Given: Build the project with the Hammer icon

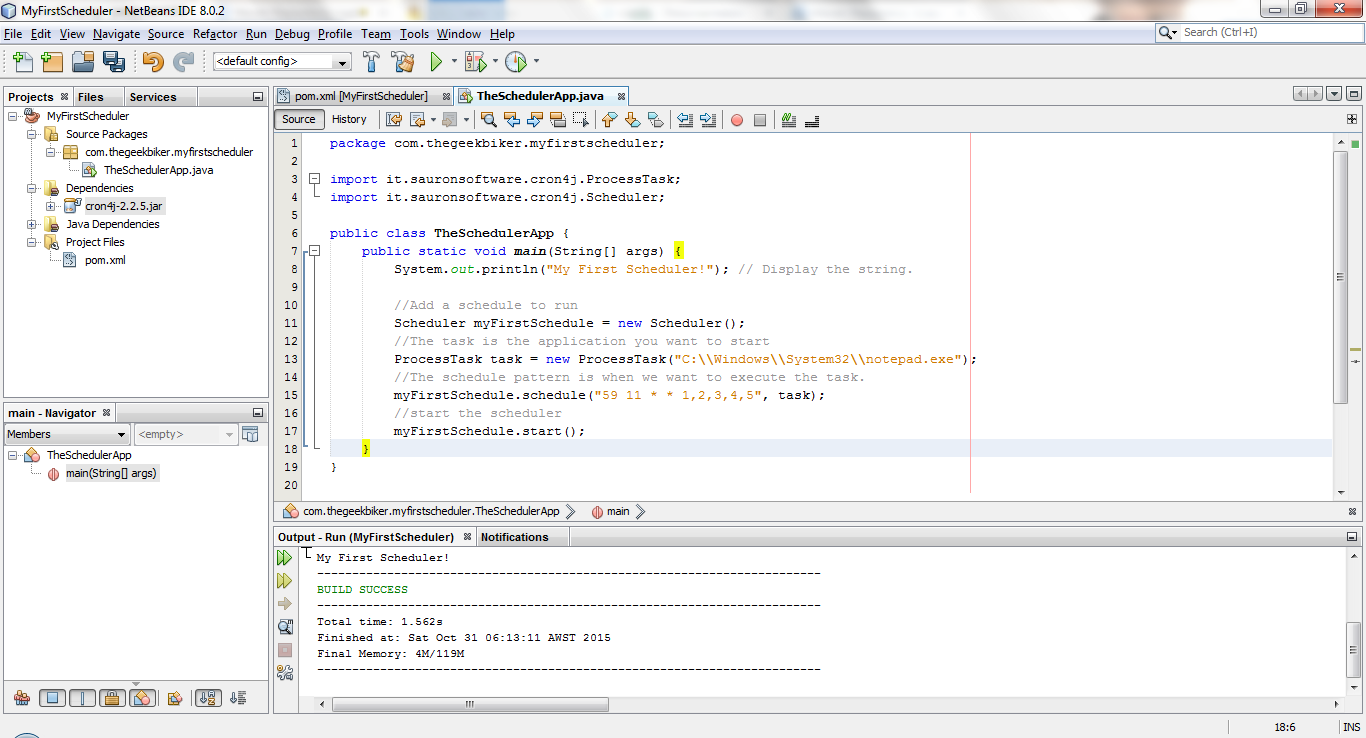Looking at the screenshot, I should [370, 61].
